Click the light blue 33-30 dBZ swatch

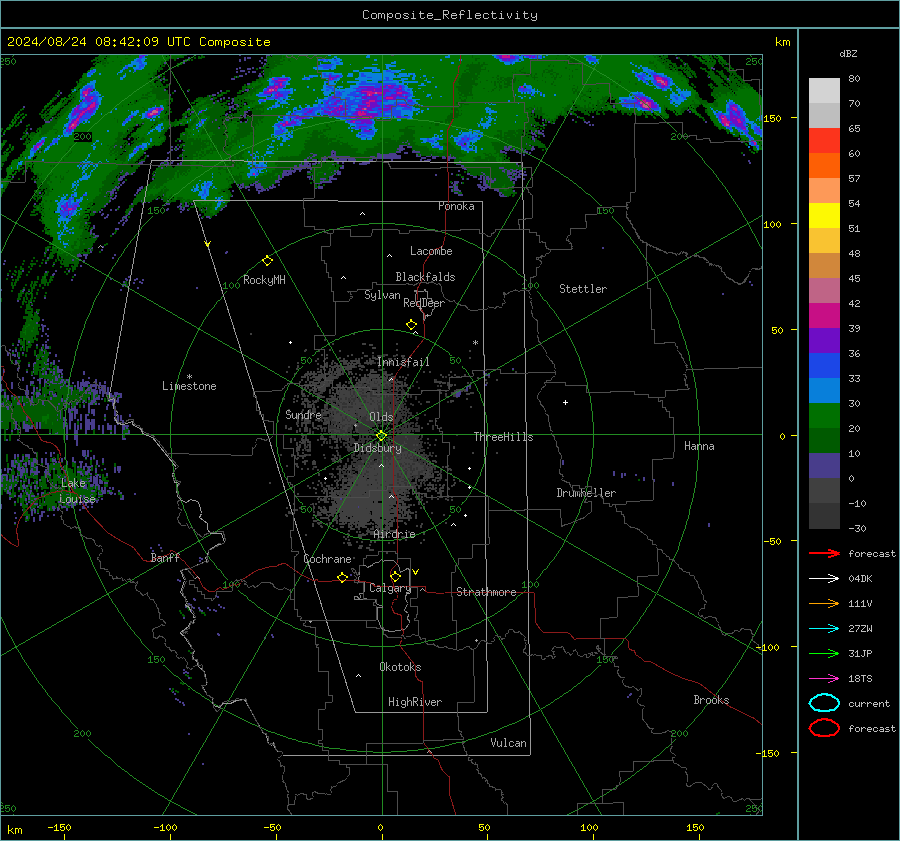click(x=824, y=391)
